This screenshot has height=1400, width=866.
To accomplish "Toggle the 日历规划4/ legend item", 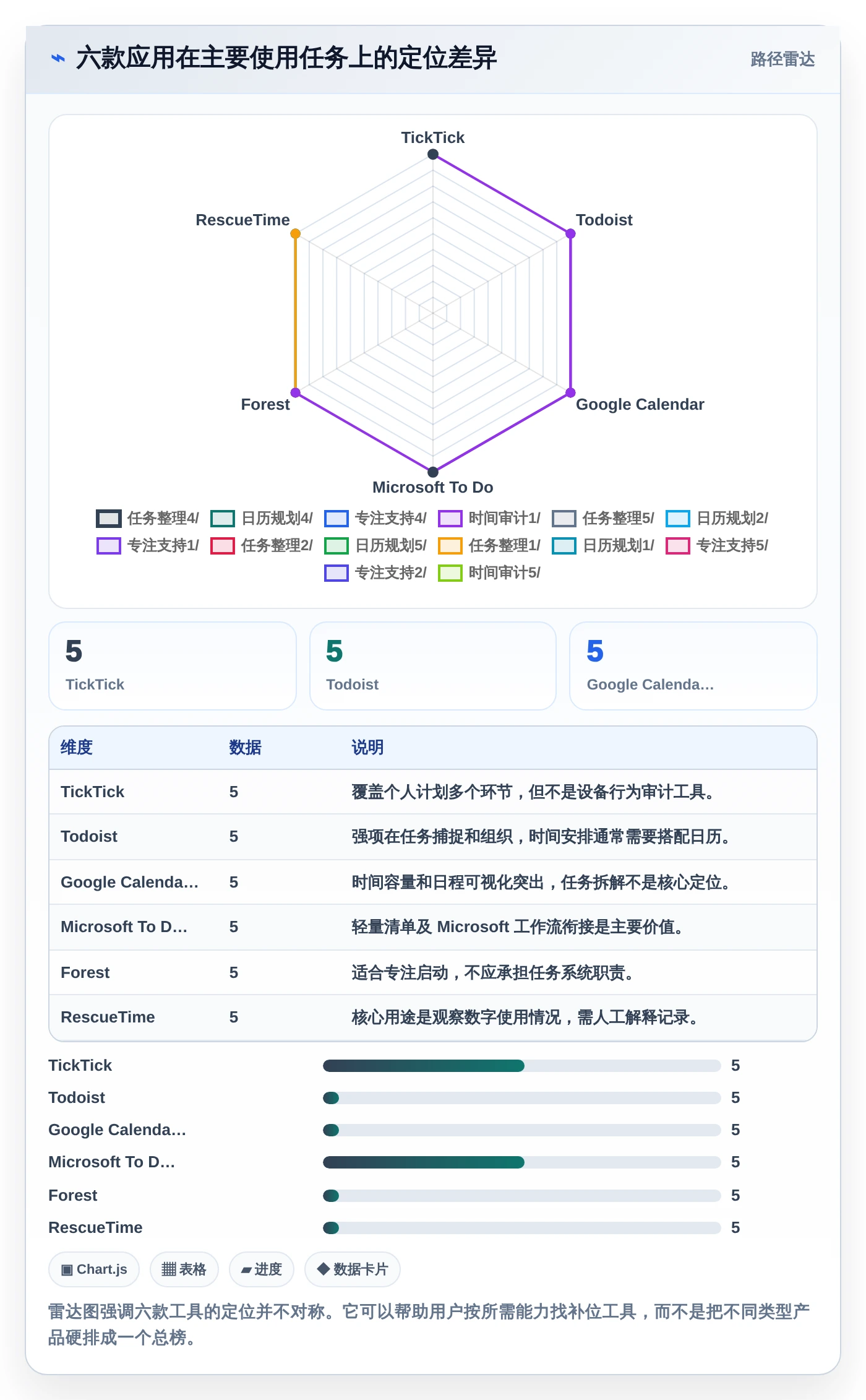I will (262, 518).
